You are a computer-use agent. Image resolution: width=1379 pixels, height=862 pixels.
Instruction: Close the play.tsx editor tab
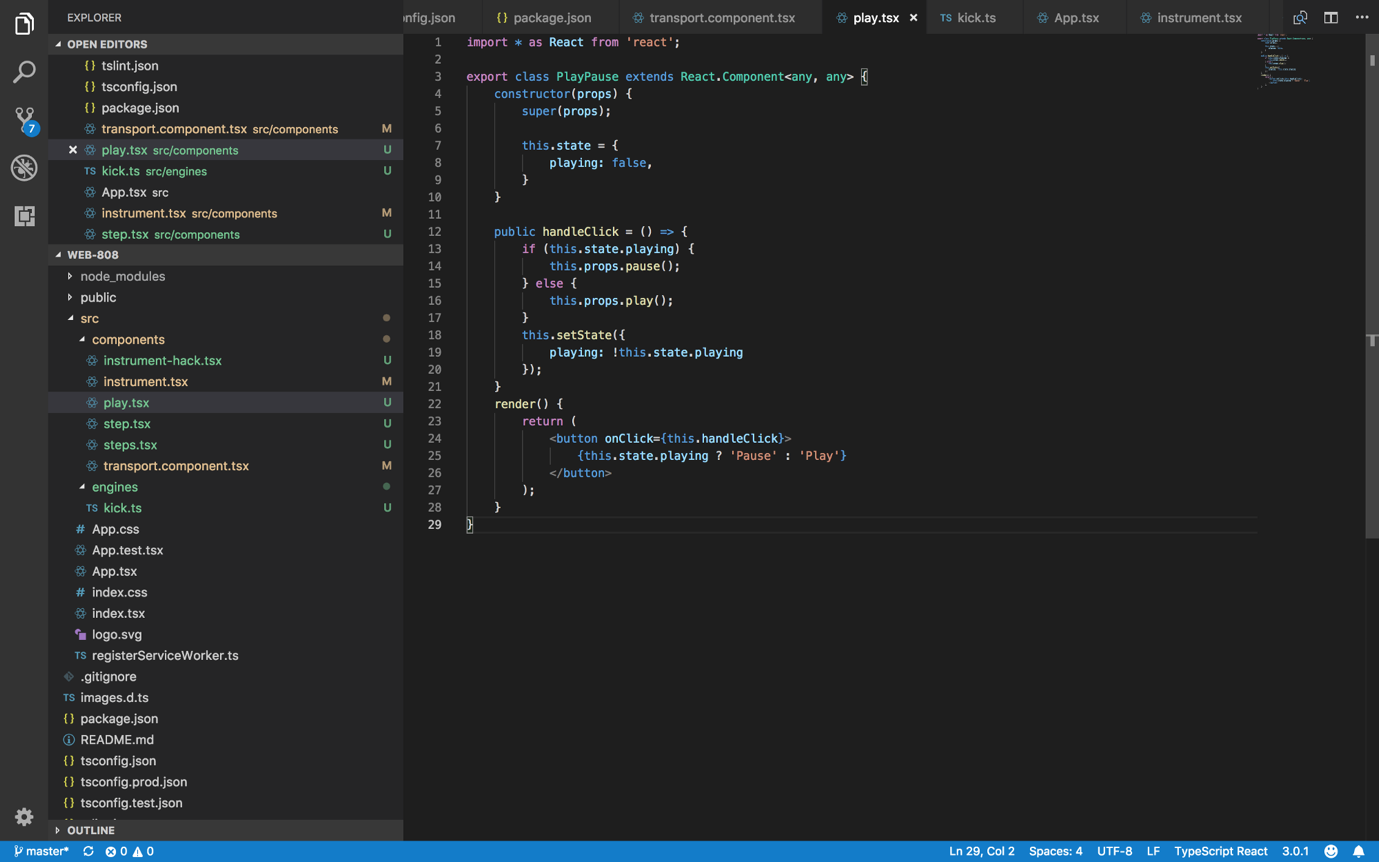[x=913, y=18]
